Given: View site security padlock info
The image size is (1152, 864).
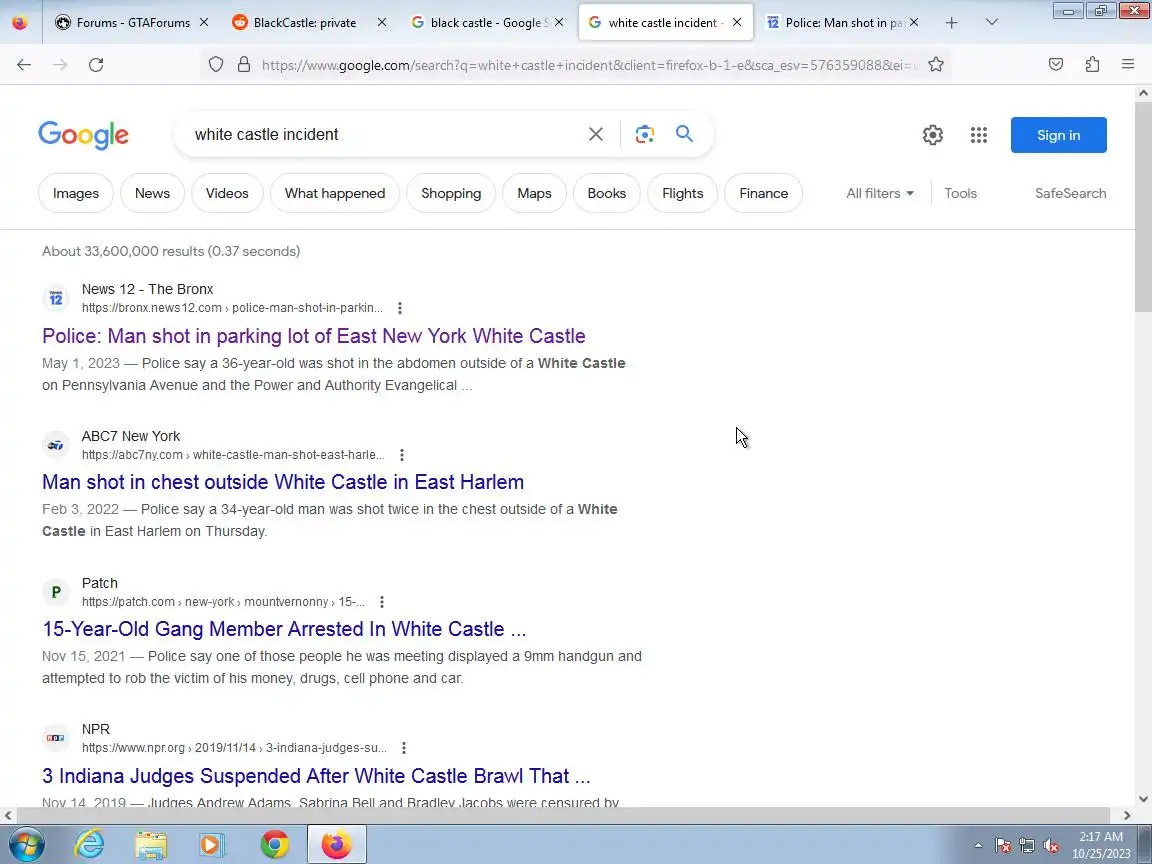Looking at the screenshot, I should pyautogui.click(x=244, y=65).
